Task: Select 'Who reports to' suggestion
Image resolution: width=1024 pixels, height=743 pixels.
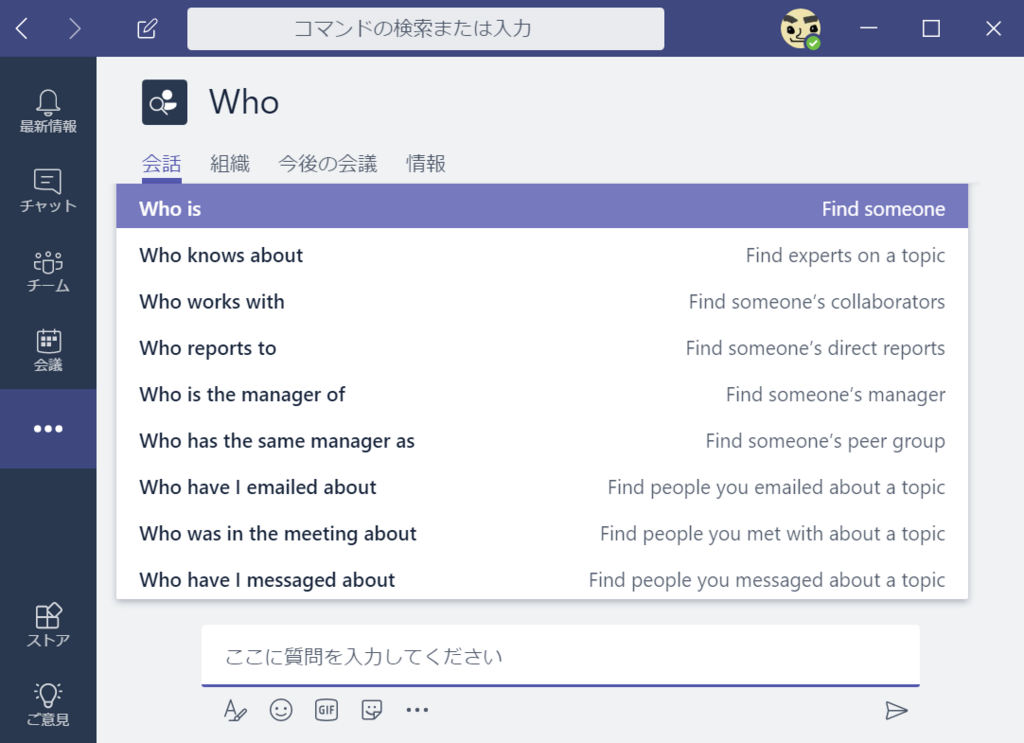Action: pos(542,347)
